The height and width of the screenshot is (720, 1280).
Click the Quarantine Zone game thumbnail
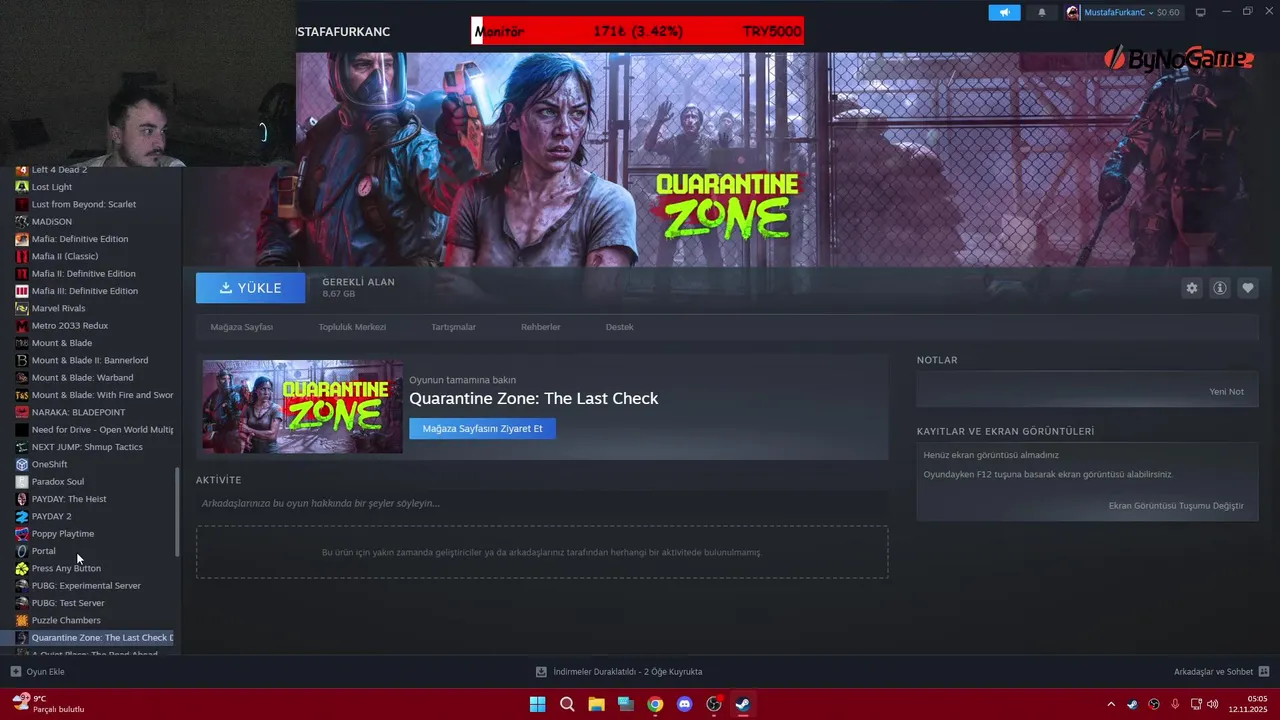[303, 406]
